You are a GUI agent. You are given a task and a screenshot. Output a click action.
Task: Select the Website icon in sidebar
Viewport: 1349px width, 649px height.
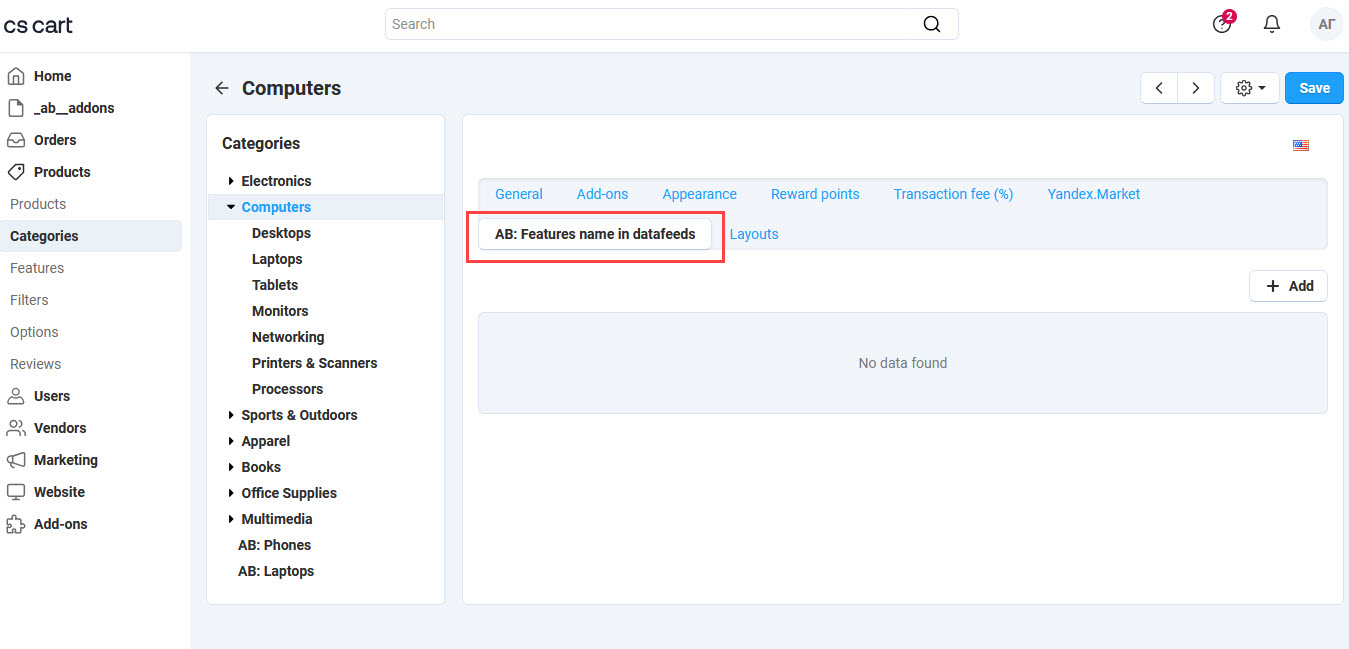[x=17, y=491]
